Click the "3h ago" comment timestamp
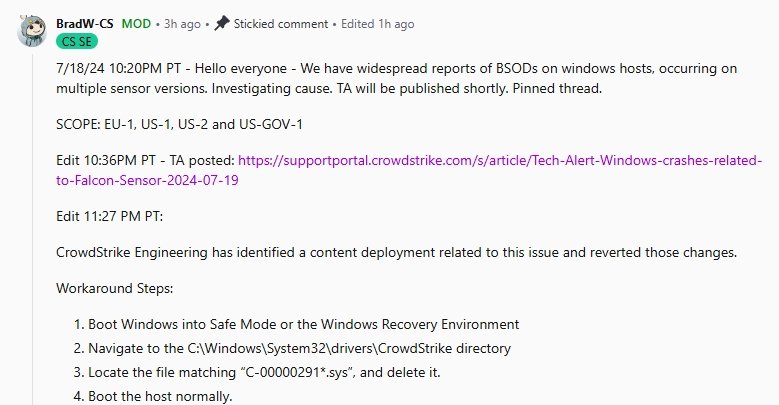This screenshot has width=779, height=405. pyautogui.click(x=182, y=23)
